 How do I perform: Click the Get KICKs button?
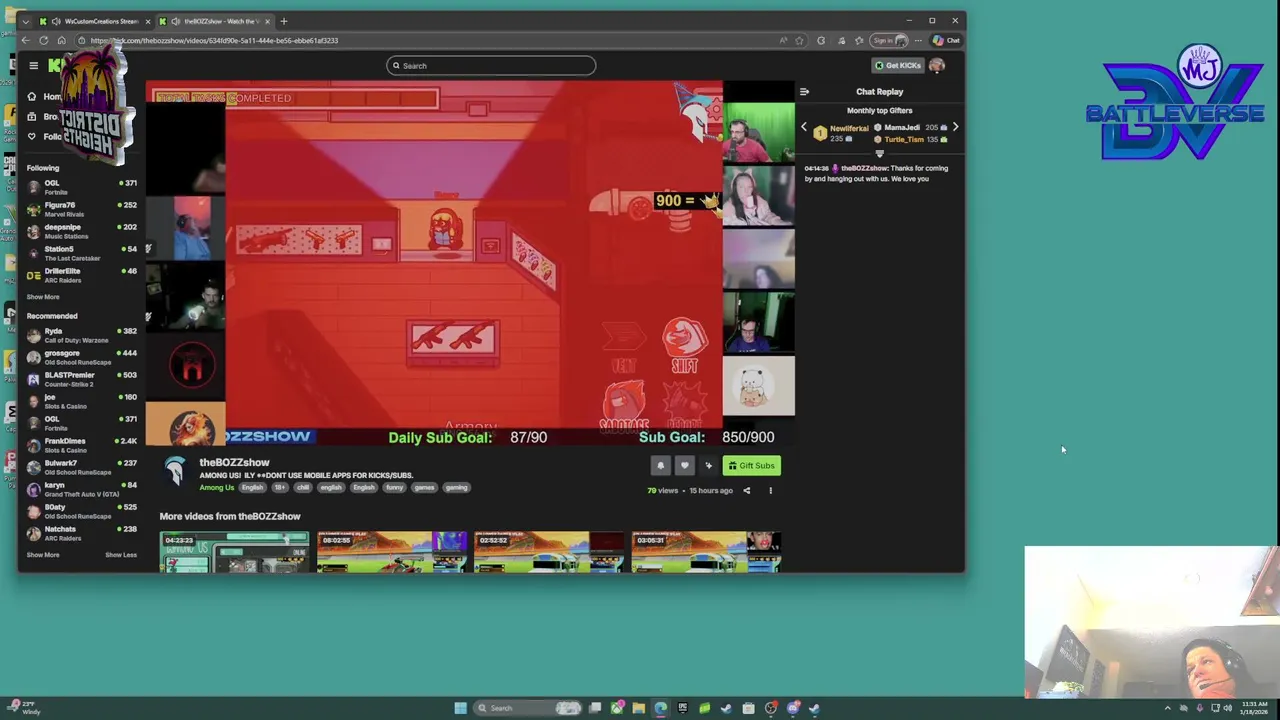point(898,66)
